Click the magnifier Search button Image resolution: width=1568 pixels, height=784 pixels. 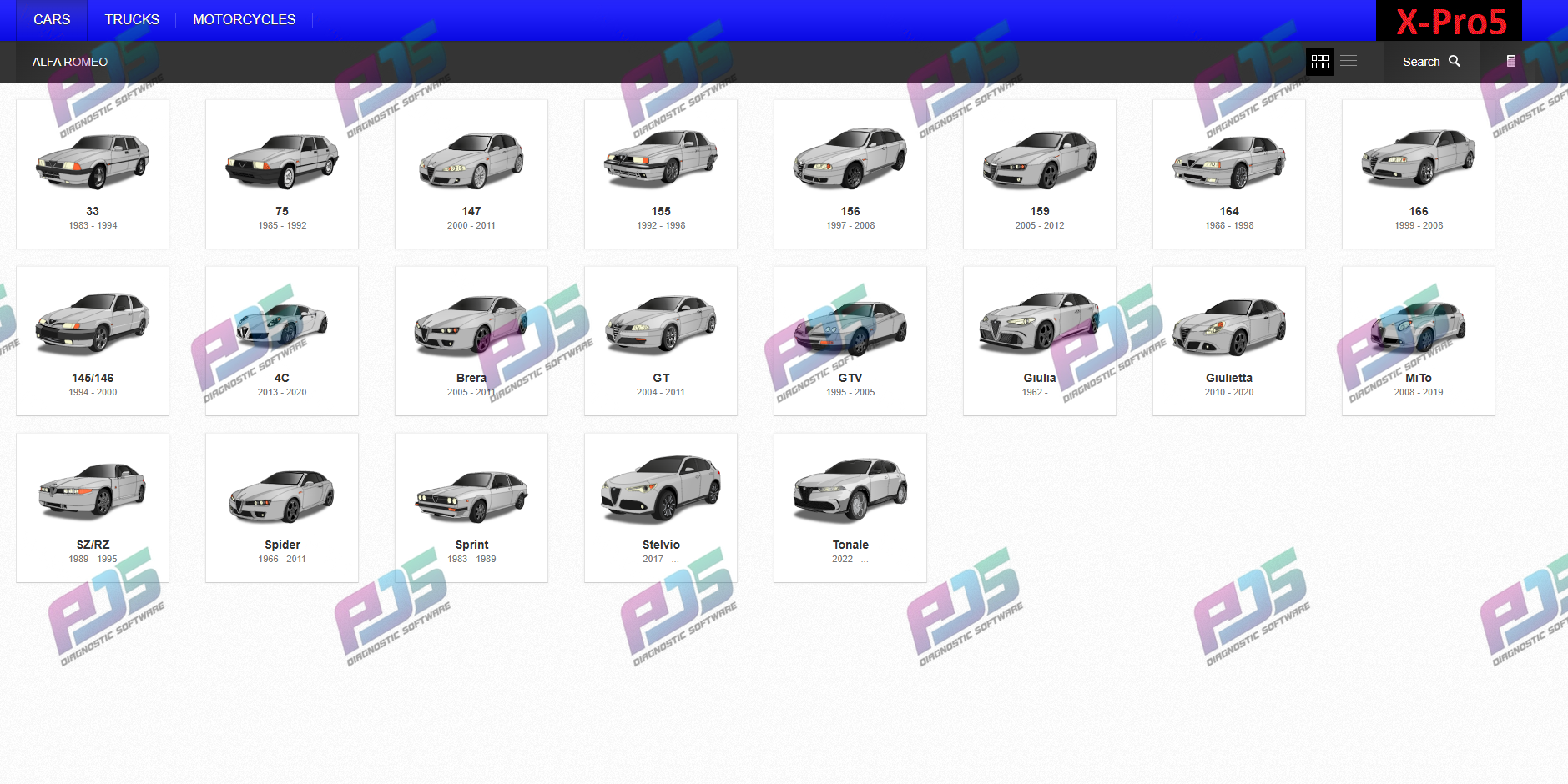[1431, 62]
